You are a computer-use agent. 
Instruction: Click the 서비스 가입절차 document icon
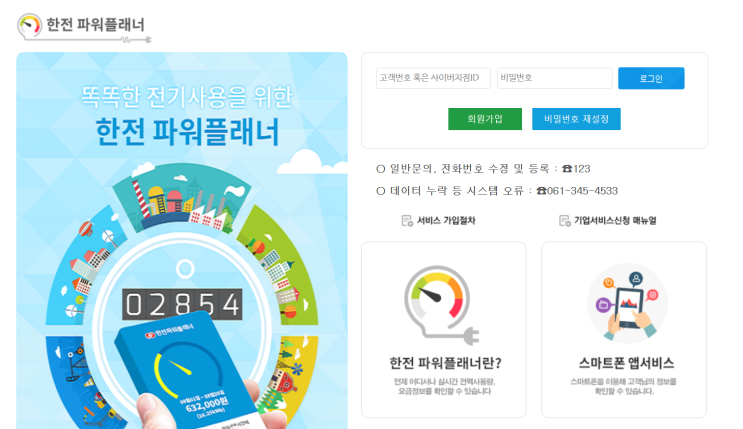point(407,221)
